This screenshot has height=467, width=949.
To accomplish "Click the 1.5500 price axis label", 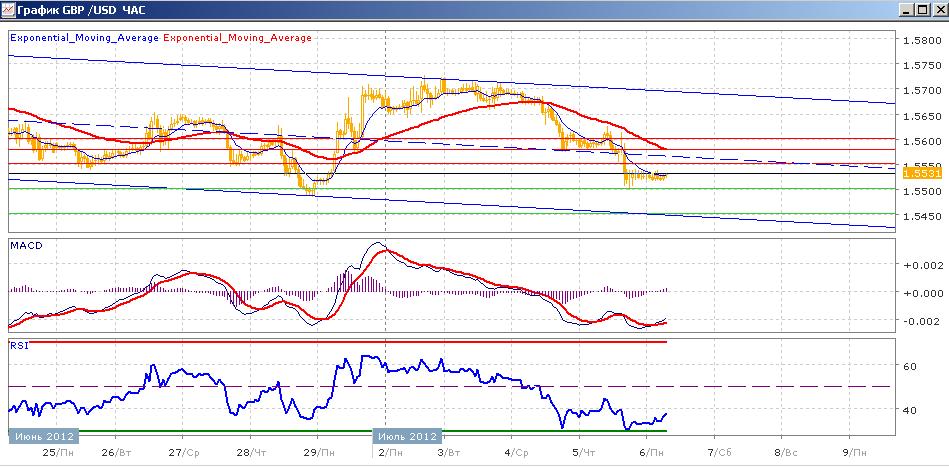I will 922,191.
